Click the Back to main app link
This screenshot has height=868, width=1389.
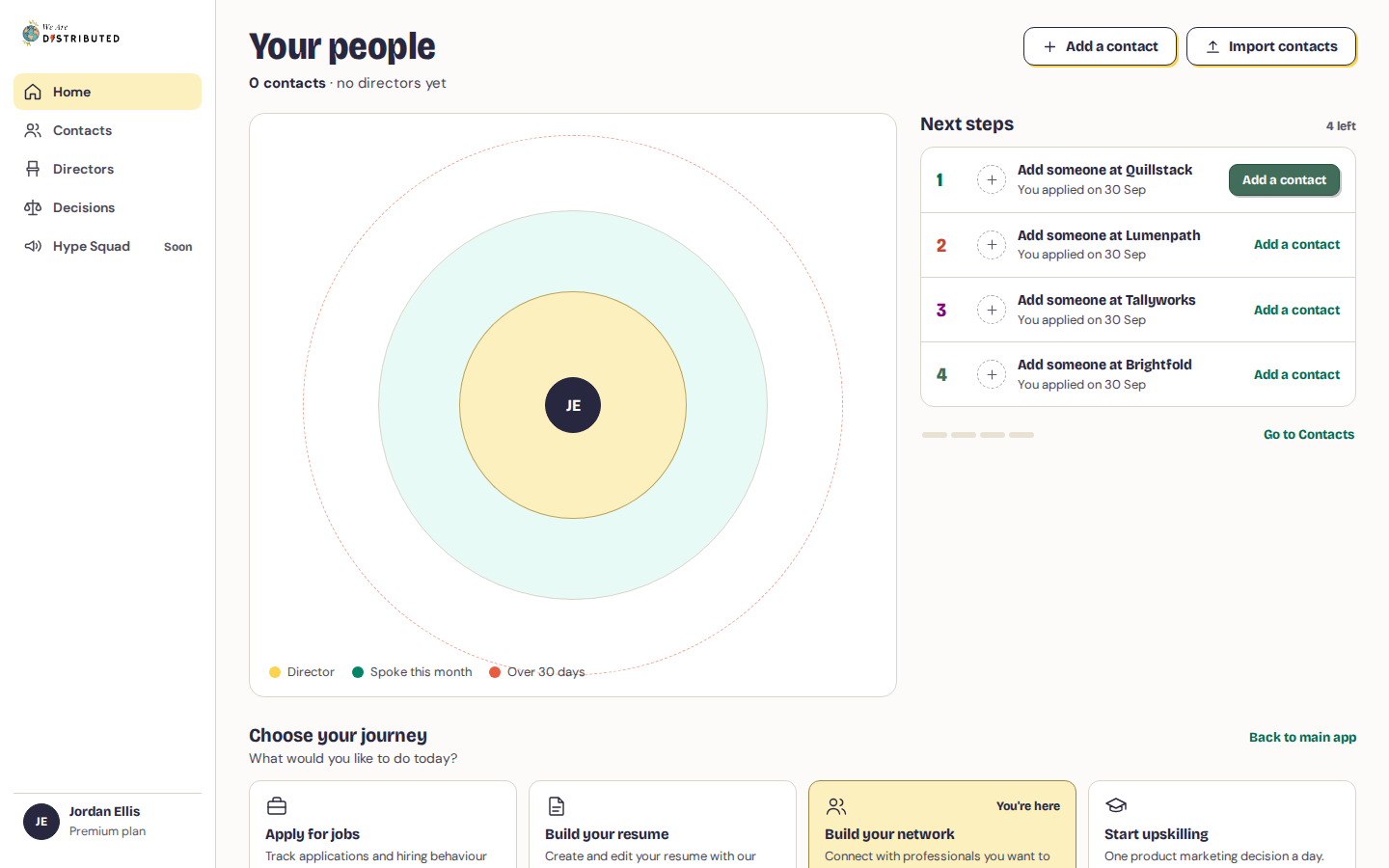pyautogui.click(x=1302, y=737)
